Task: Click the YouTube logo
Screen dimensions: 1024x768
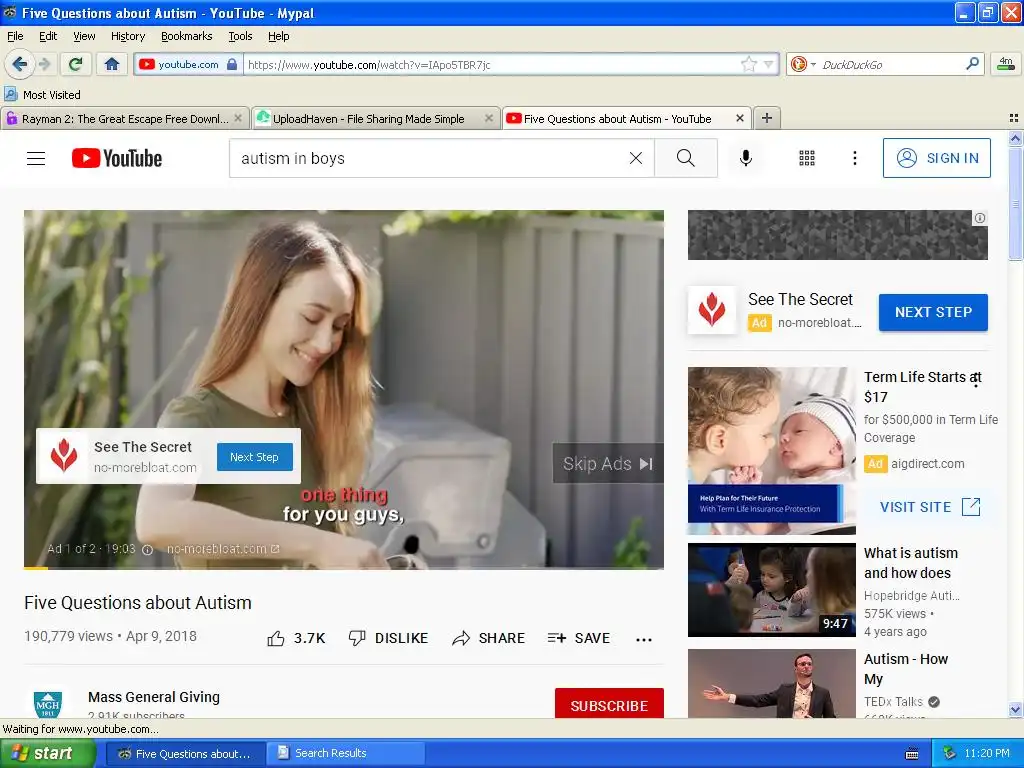Action: pyautogui.click(x=117, y=158)
